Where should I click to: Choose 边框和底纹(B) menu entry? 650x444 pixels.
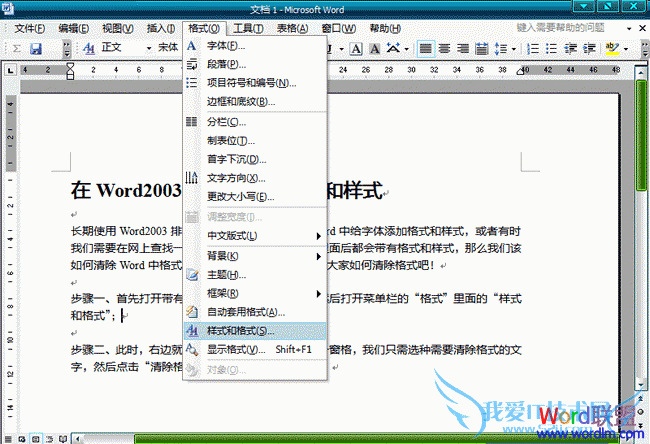tap(255, 102)
